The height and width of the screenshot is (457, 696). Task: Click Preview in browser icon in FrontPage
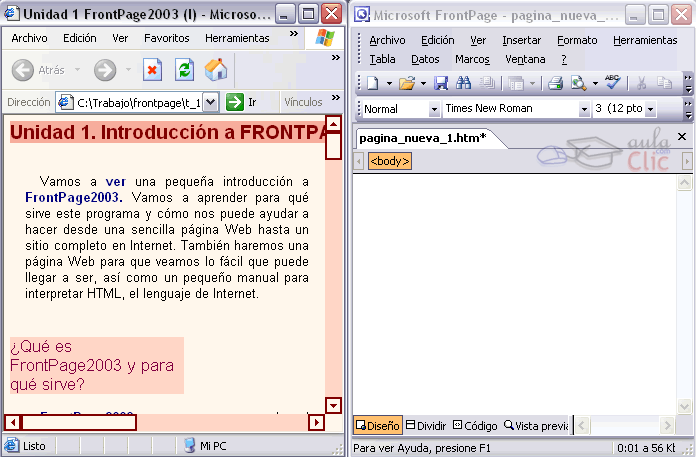(x=578, y=83)
